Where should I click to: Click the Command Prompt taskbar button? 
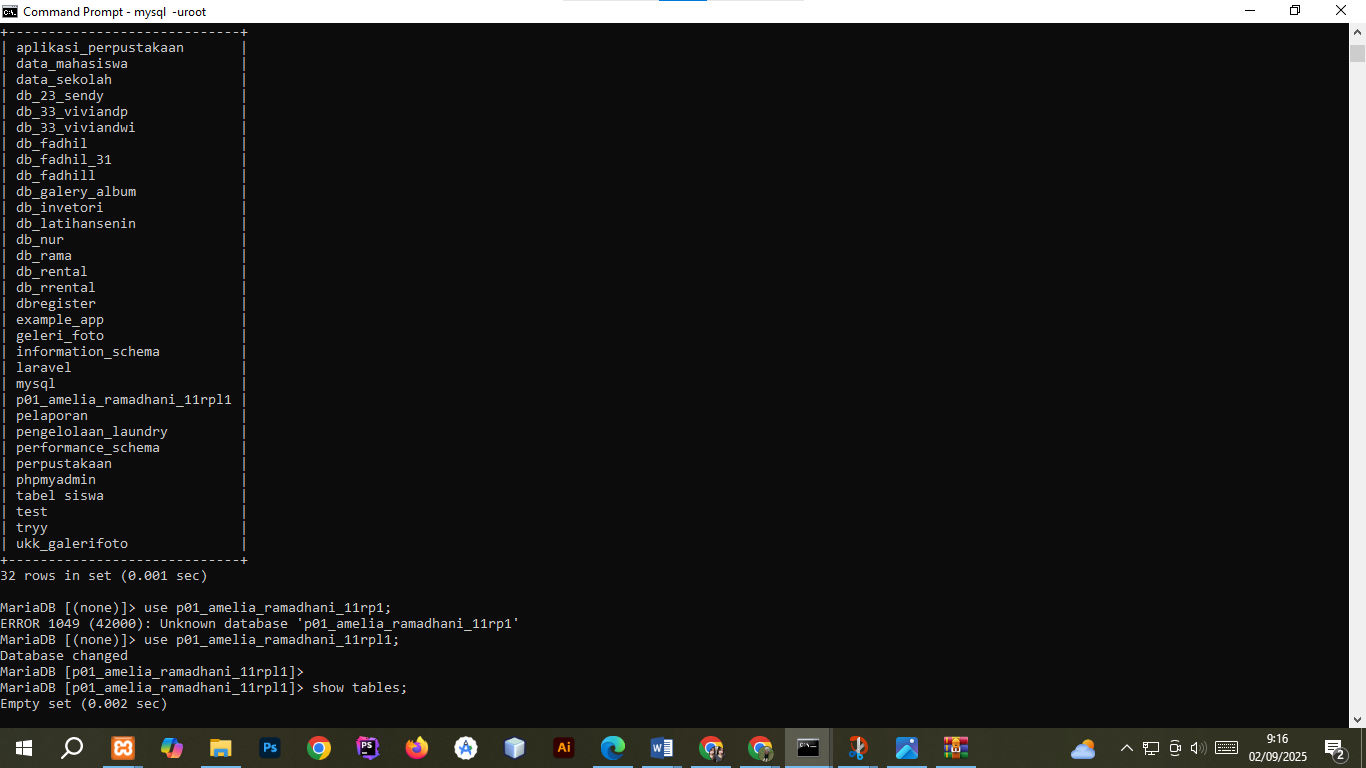[x=808, y=748]
